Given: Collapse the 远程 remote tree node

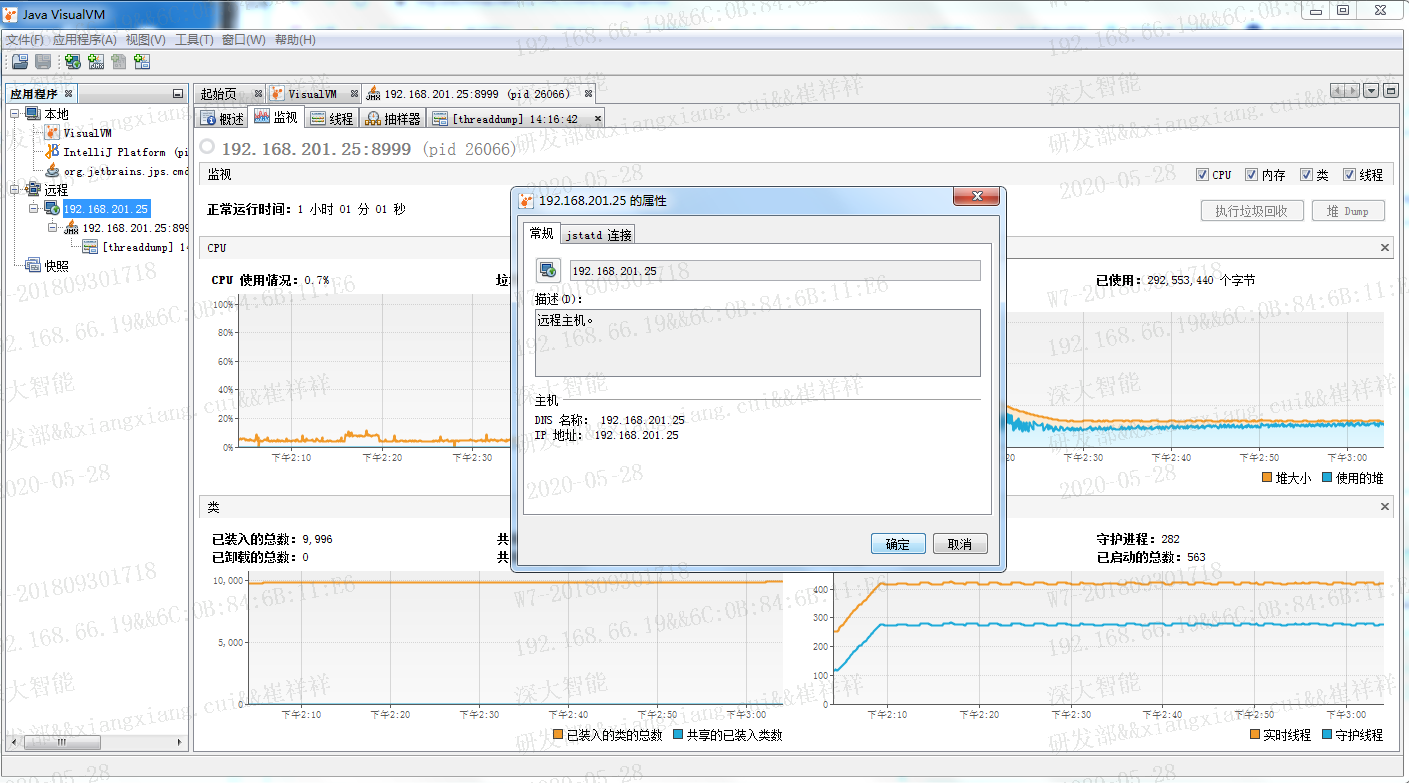Looking at the screenshot, I should pos(15,189).
